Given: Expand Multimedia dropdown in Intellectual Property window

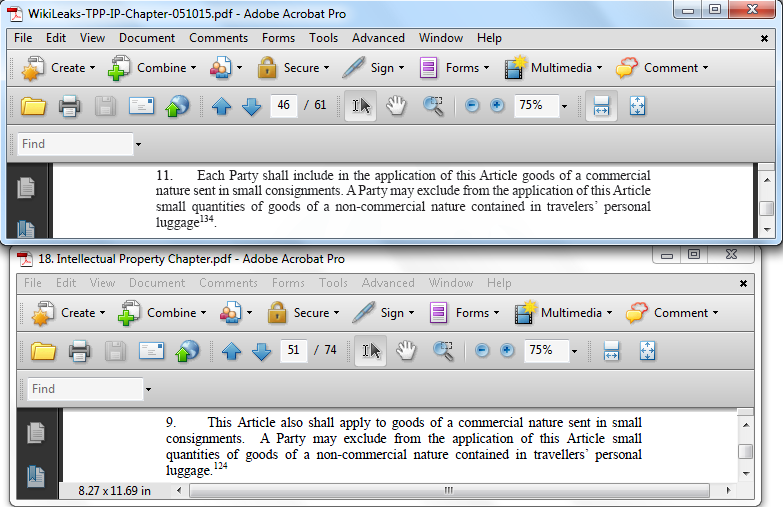Looking at the screenshot, I should tap(609, 313).
